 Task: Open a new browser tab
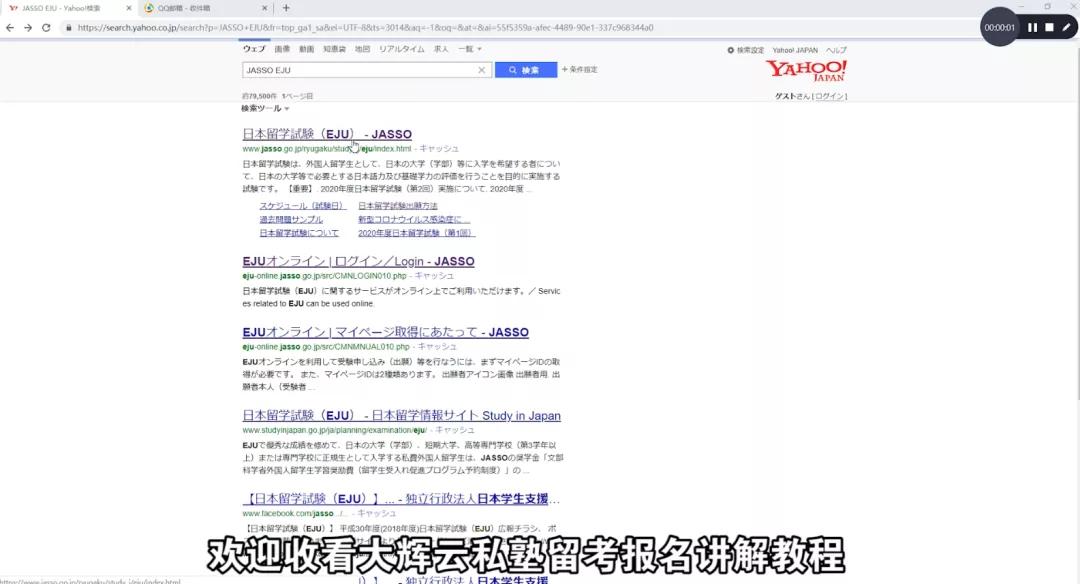(x=286, y=8)
